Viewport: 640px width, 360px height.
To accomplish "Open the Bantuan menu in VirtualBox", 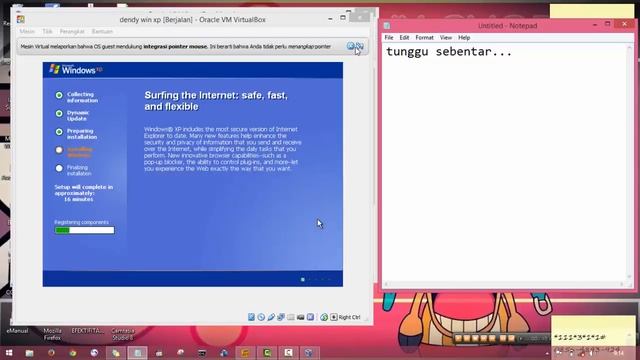I will (102, 31).
